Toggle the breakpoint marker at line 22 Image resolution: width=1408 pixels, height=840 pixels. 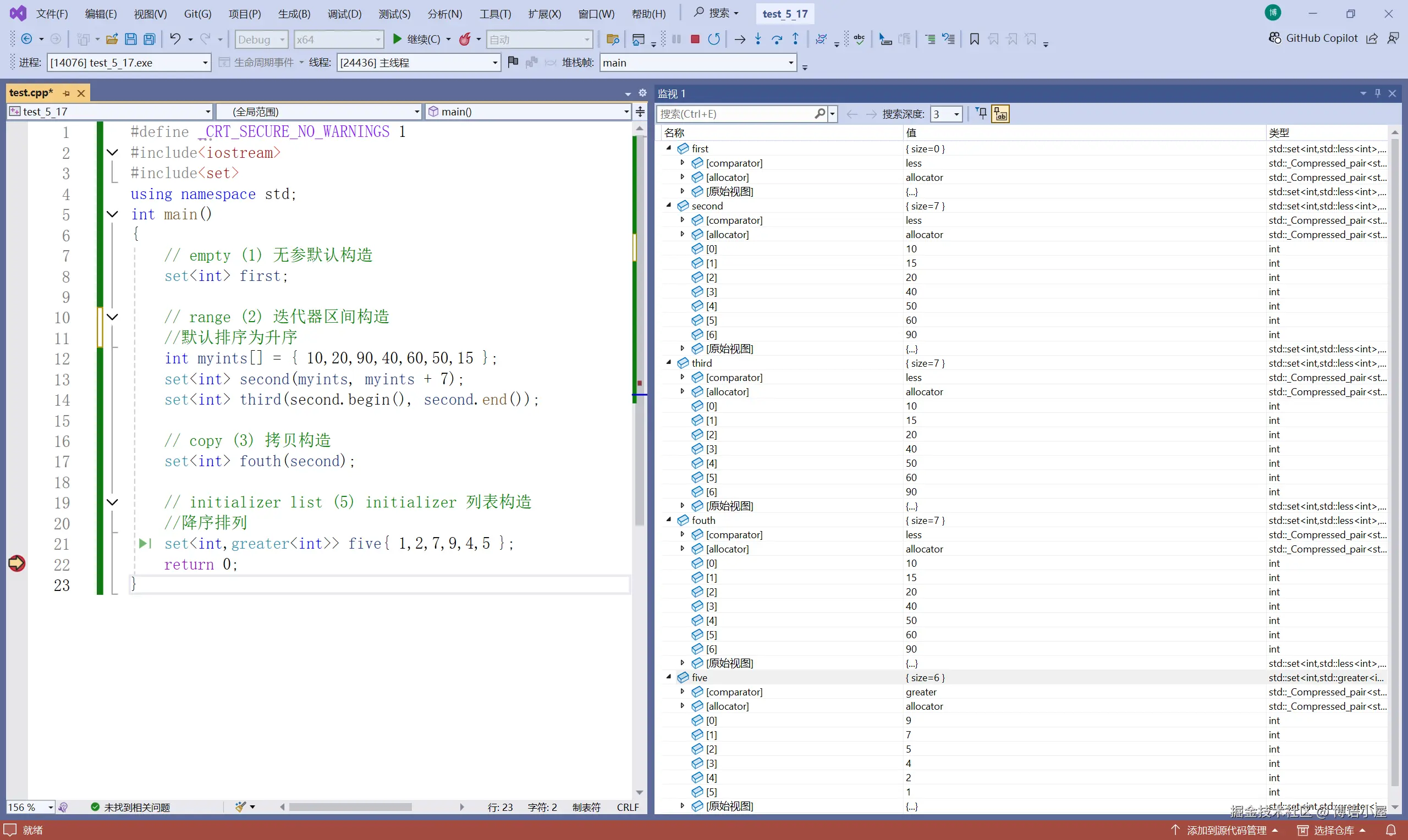tap(16, 563)
